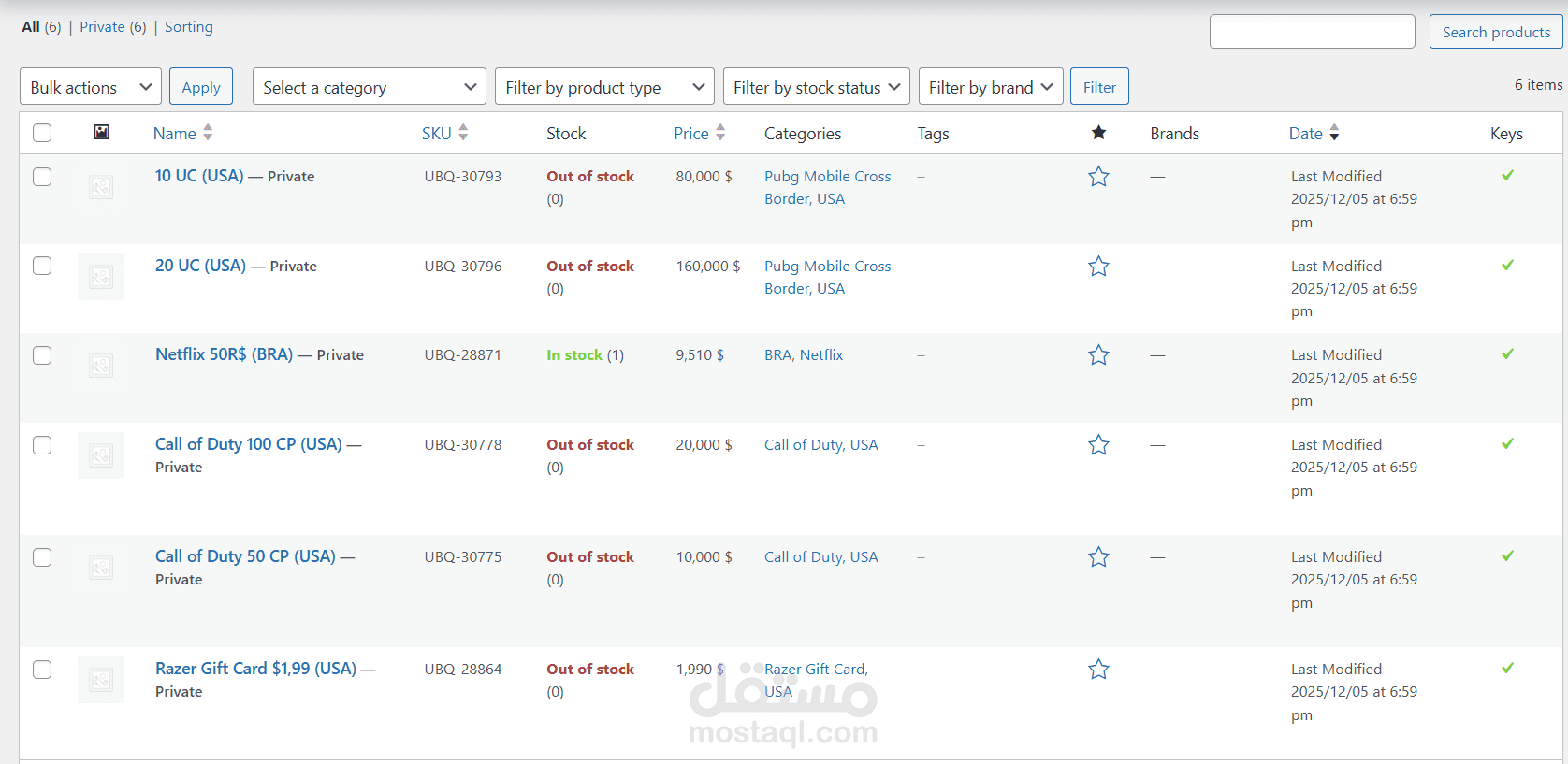Viewport: 1568px width, 764px height.
Task: Open the Bulk actions dropdown
Action: [x=91, y=87]
